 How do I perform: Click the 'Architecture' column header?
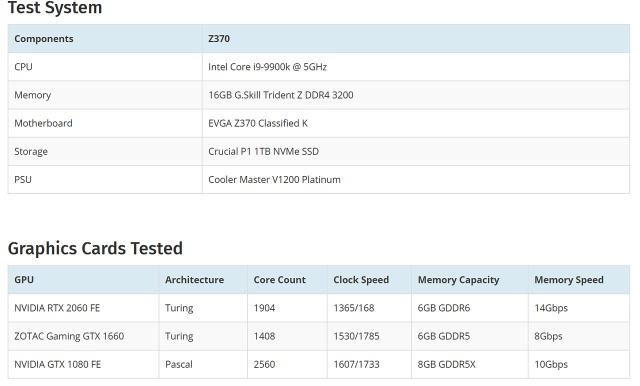195,280
